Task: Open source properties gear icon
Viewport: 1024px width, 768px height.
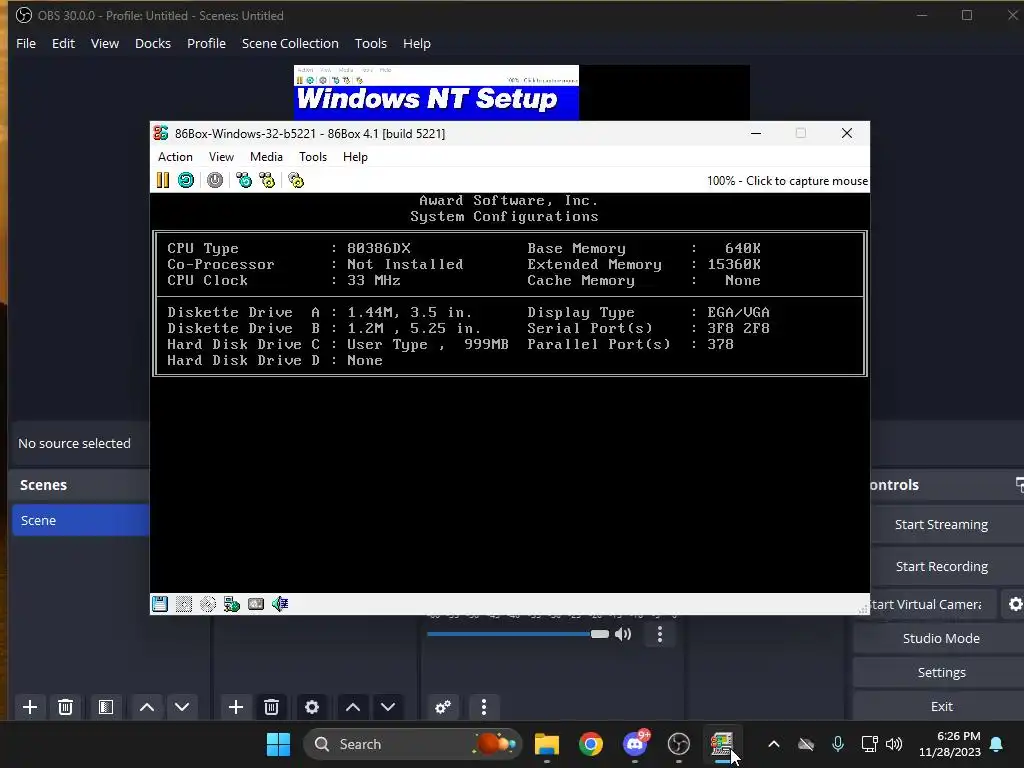Action: coord(312,707)
